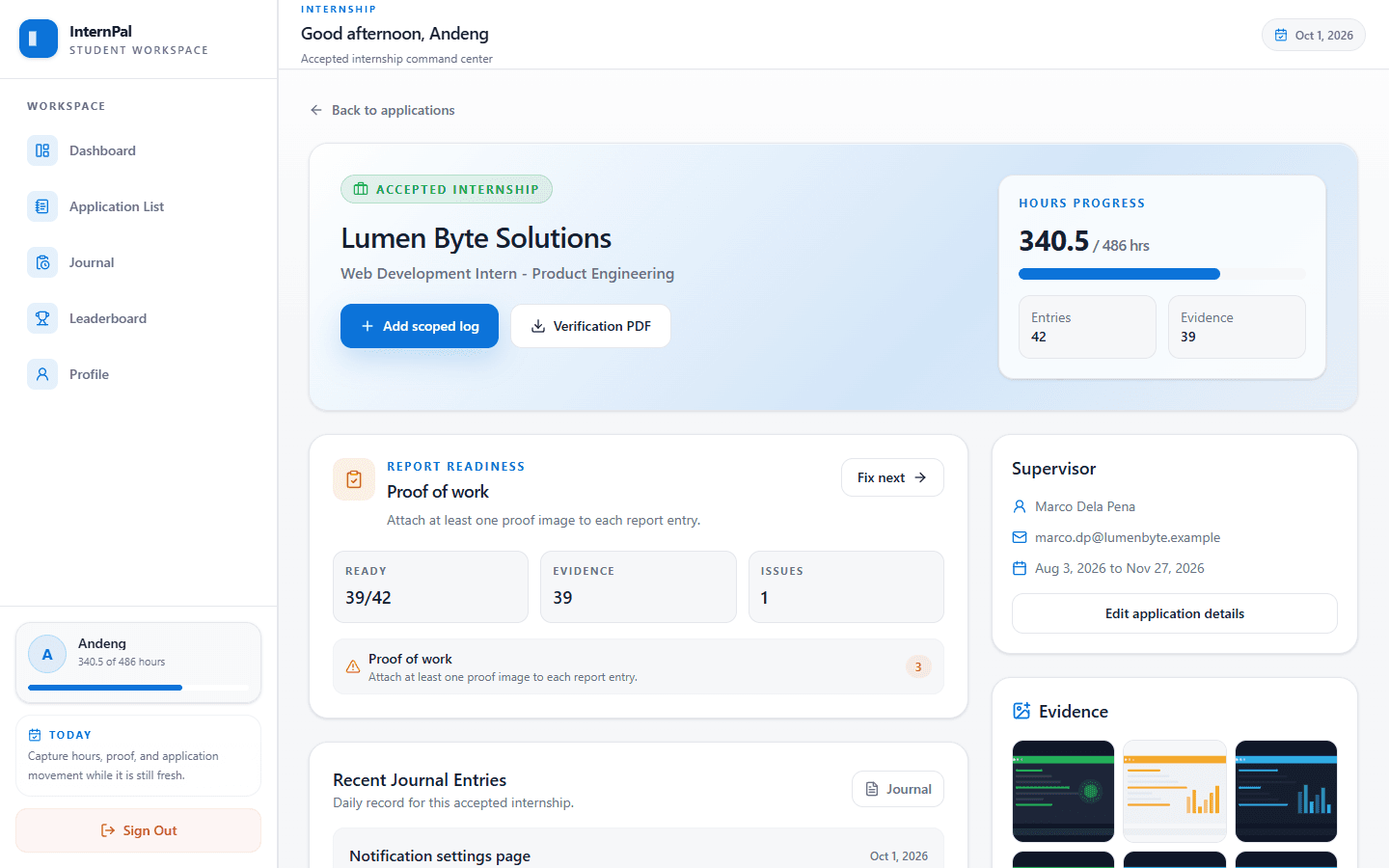This screenshot has height=868, width=1389.
Task: Click the Leaderboard trophy icon
Action: click(42, 318)
